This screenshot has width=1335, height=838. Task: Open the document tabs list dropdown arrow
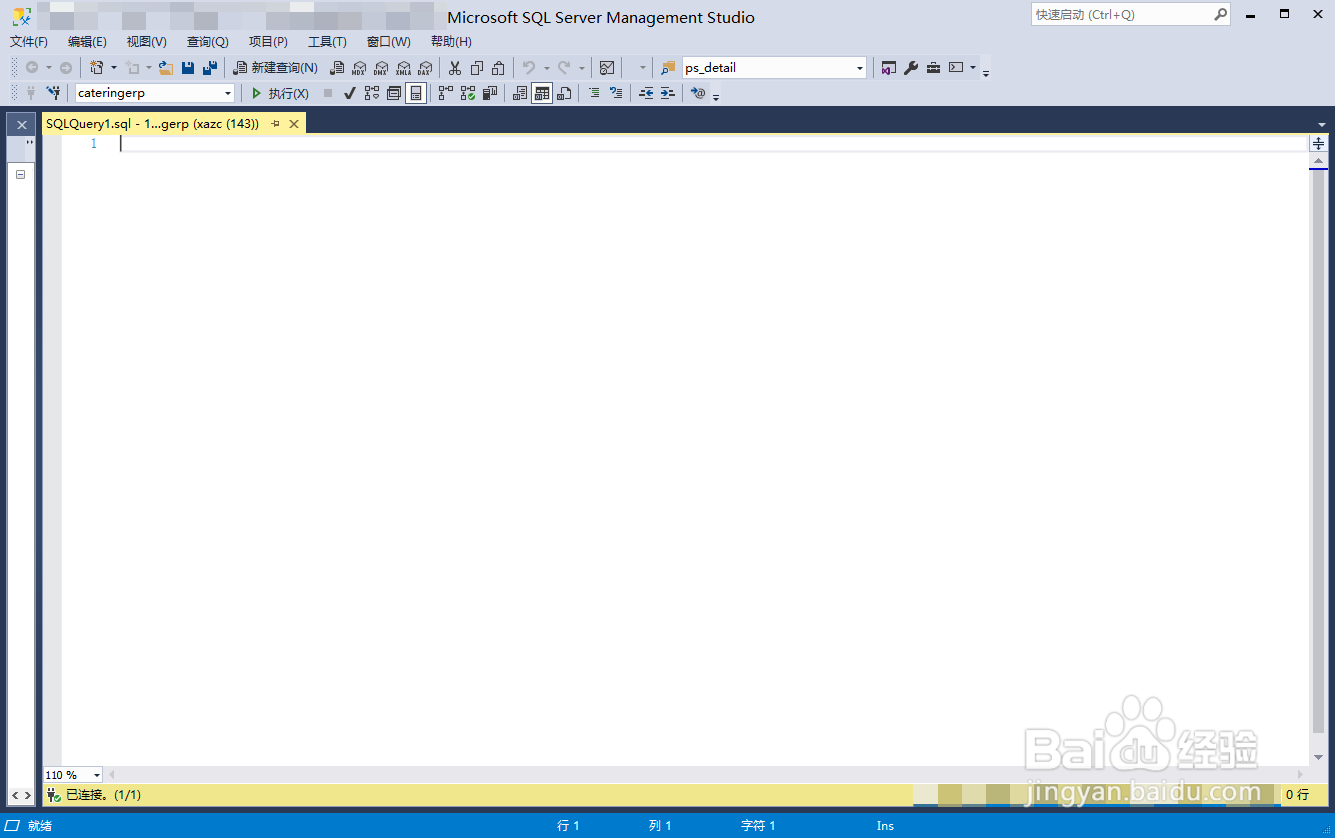(1321, 125)
